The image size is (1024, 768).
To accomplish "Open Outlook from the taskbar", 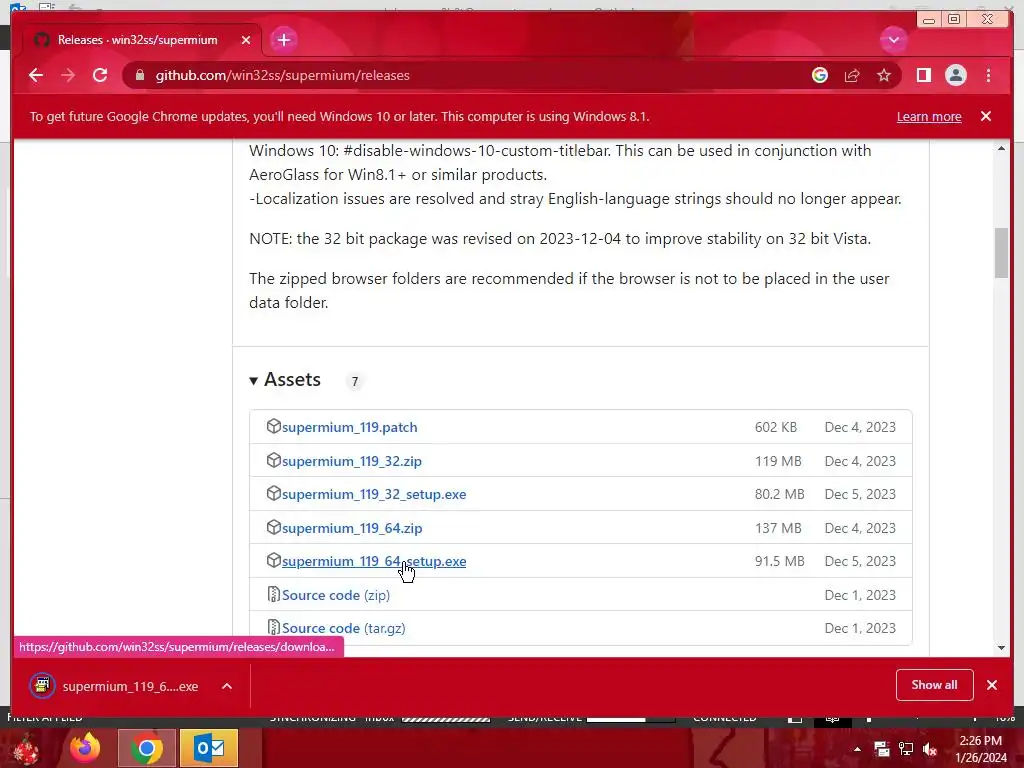I will 209,748.
